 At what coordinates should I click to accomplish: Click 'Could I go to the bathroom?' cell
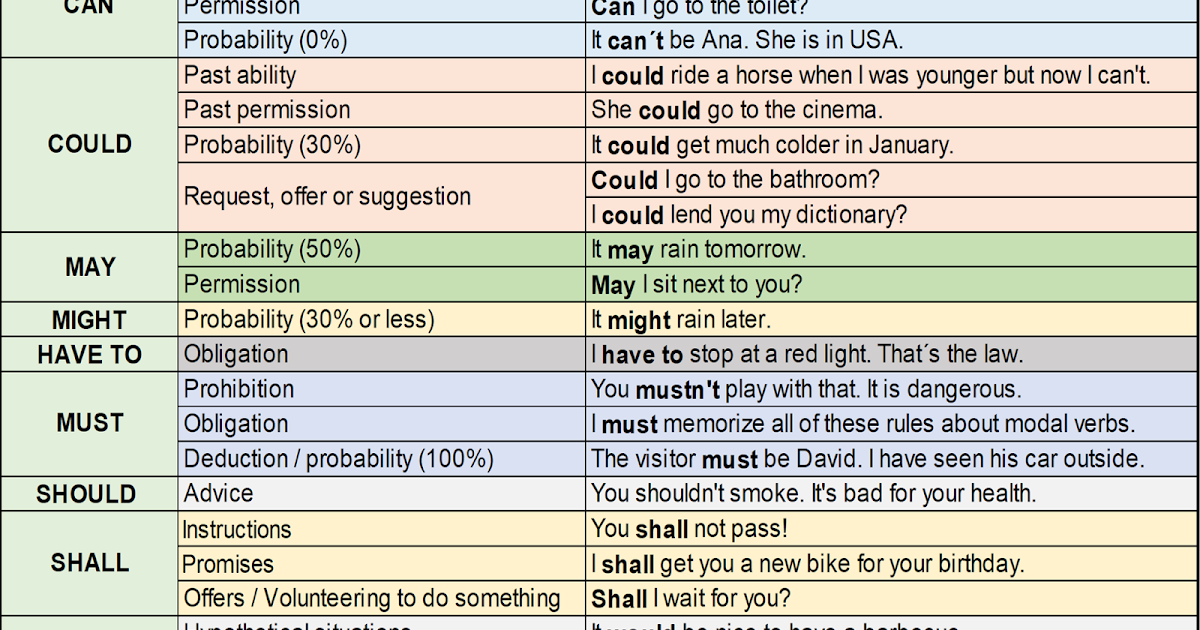pos(892,180)
